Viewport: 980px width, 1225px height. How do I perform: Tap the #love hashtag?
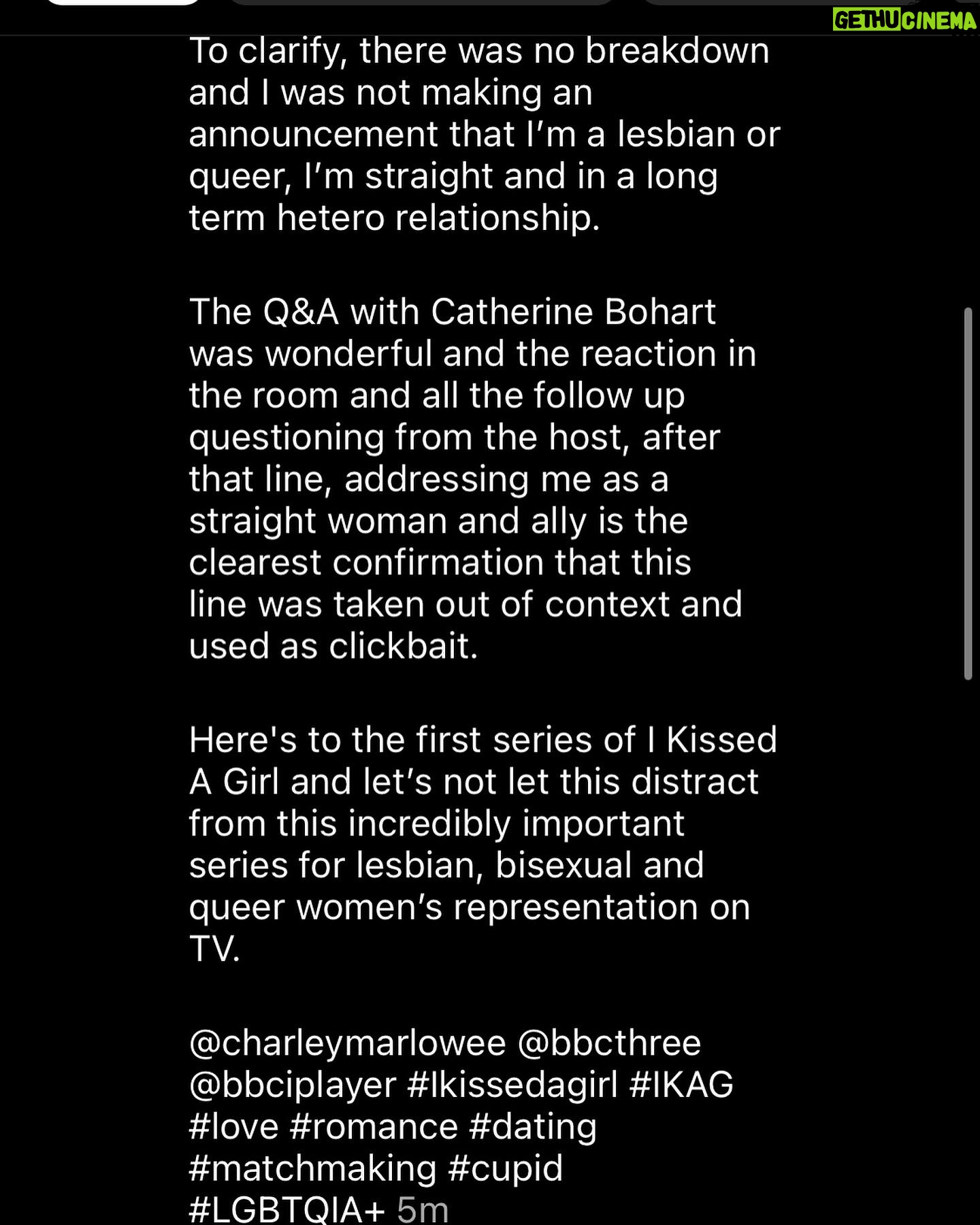pos(233,1126)
